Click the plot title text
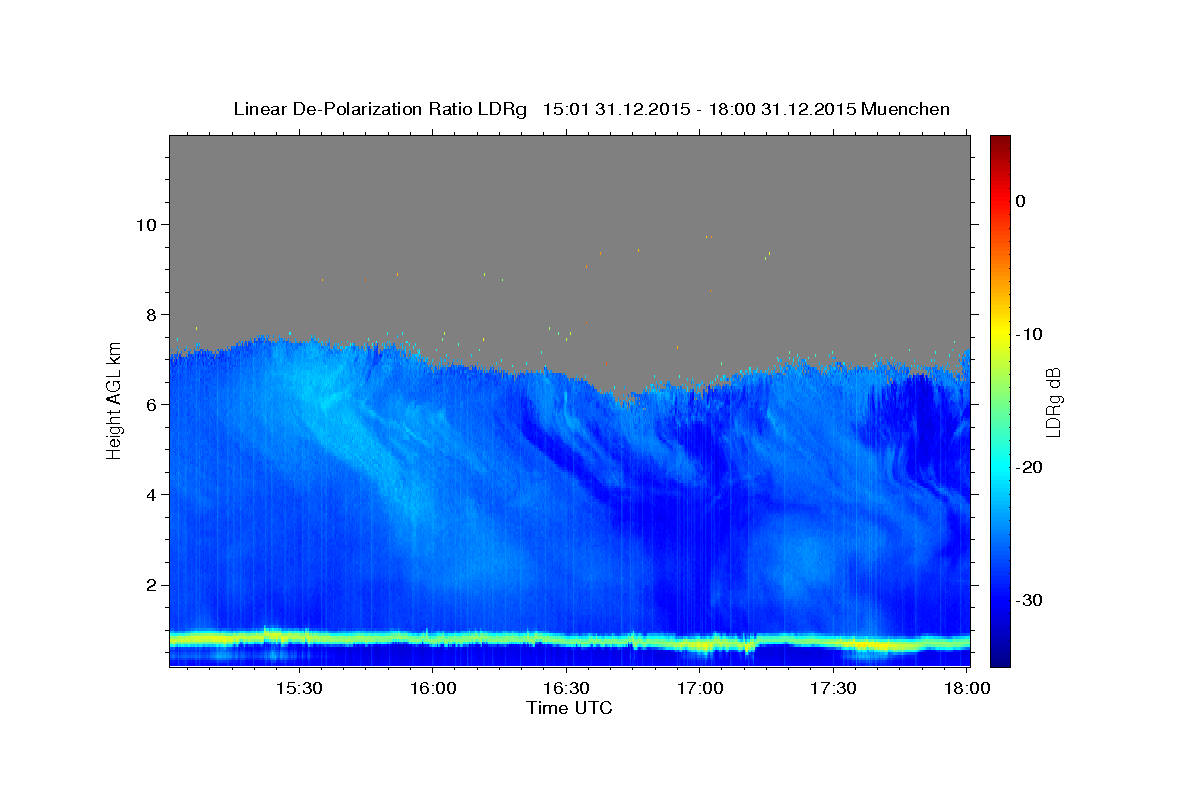Image resolution: width=1200 pixels, height=800 pixels. pos(591,109)
